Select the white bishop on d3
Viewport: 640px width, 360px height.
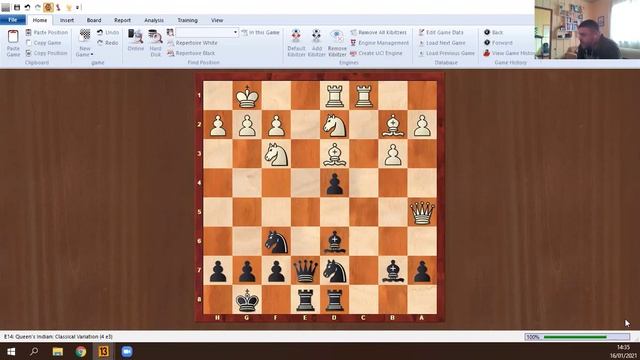[335, 154]
